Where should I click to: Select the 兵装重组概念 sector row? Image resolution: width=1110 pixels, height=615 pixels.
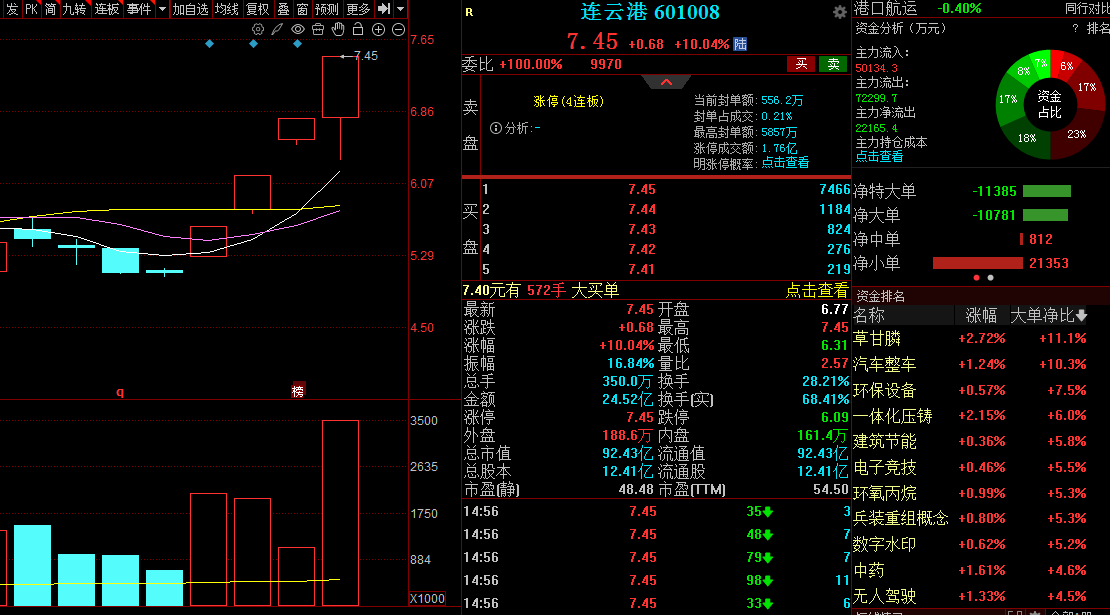click(x=981, y=519)
